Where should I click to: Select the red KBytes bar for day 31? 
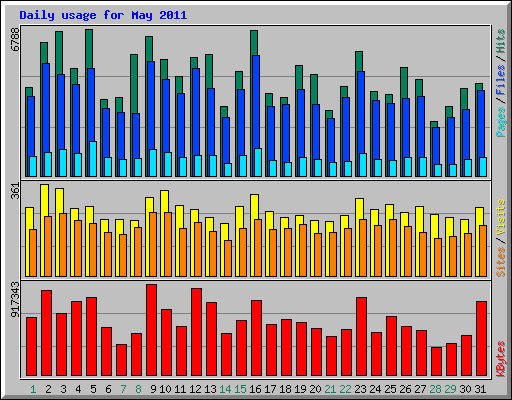482,339
